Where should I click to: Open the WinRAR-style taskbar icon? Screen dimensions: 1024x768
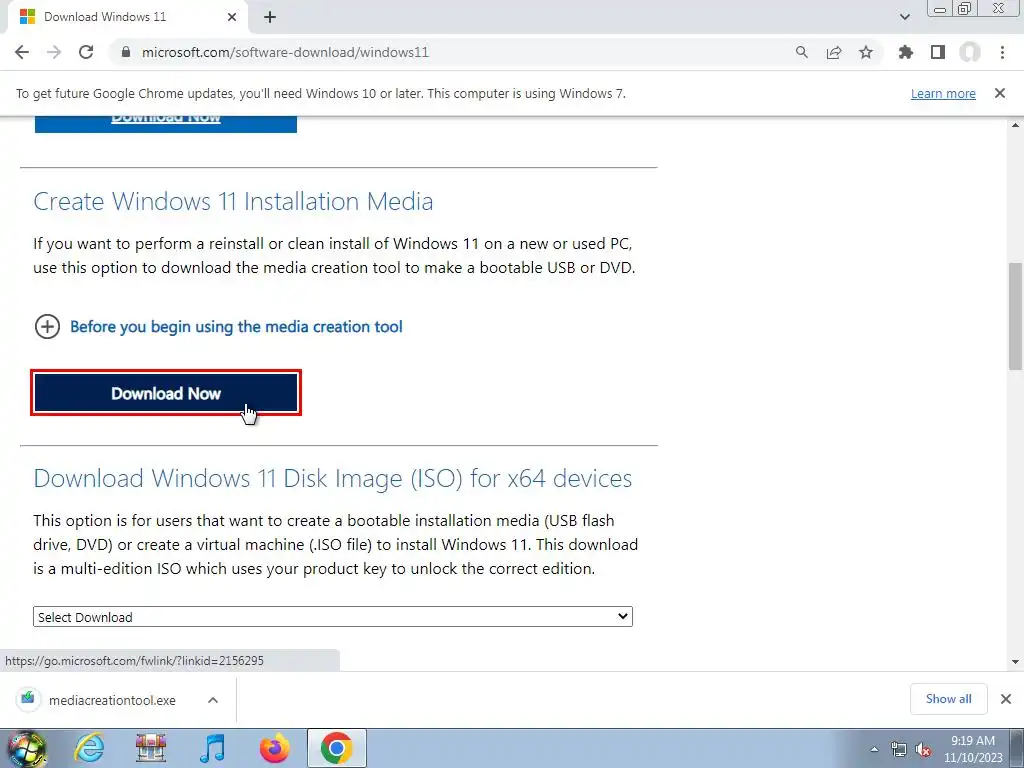tap(151, 748)
